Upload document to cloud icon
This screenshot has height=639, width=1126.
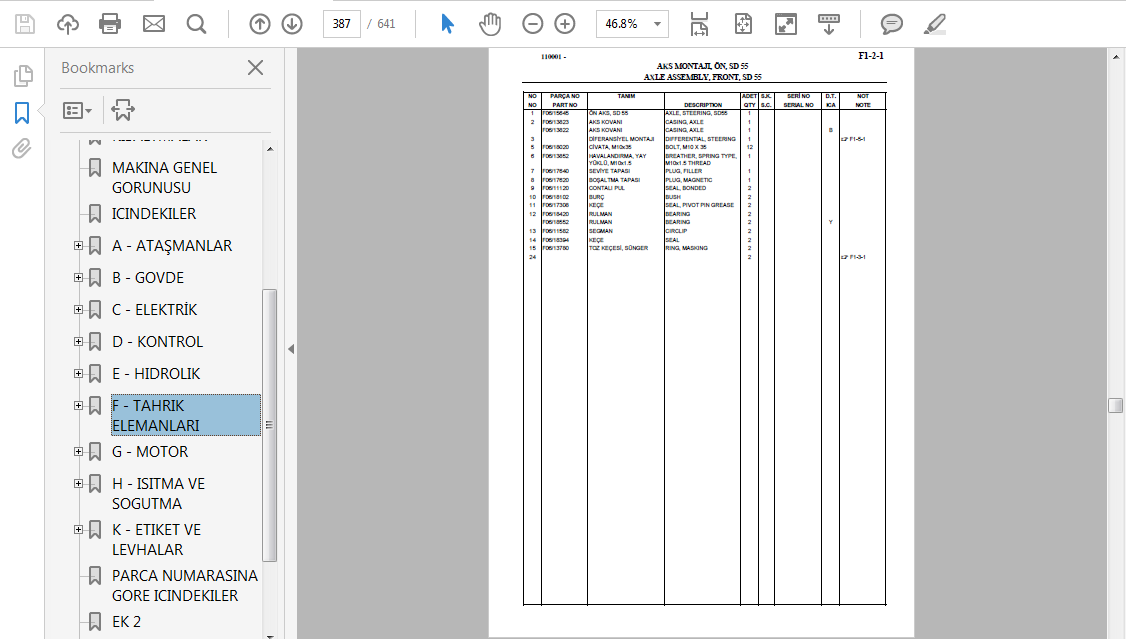tap(68, 24)
